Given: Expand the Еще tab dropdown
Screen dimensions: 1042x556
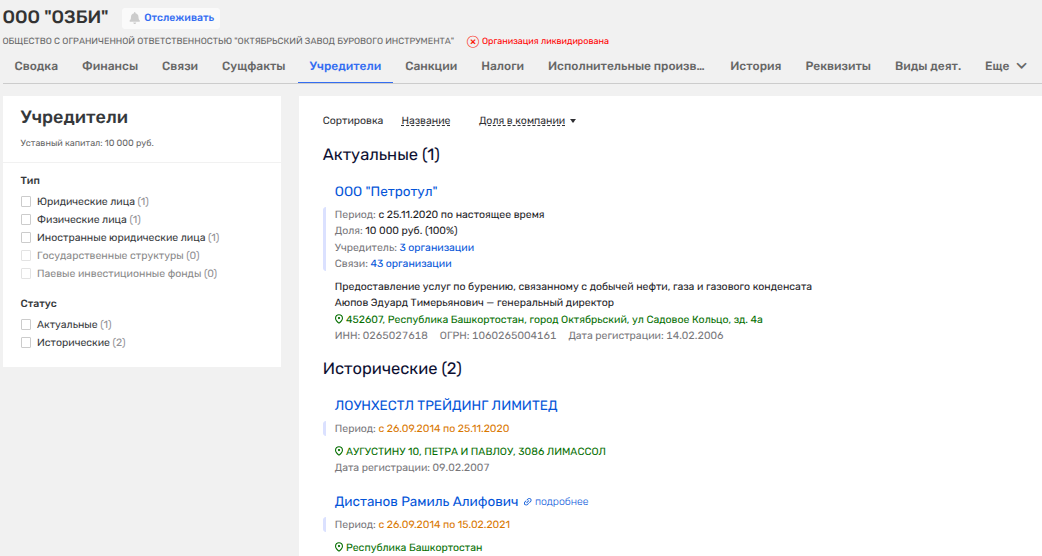Looking at the screenshot, I should (x=1005, y=66).
